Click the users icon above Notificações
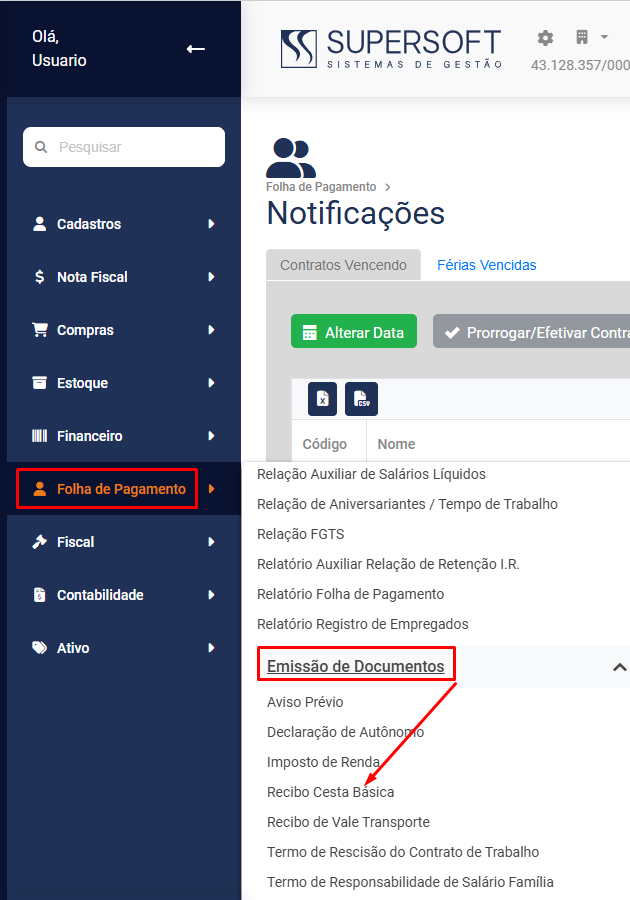Image resolution: width=630 pixels, height=900 pixels. [291, 158]
